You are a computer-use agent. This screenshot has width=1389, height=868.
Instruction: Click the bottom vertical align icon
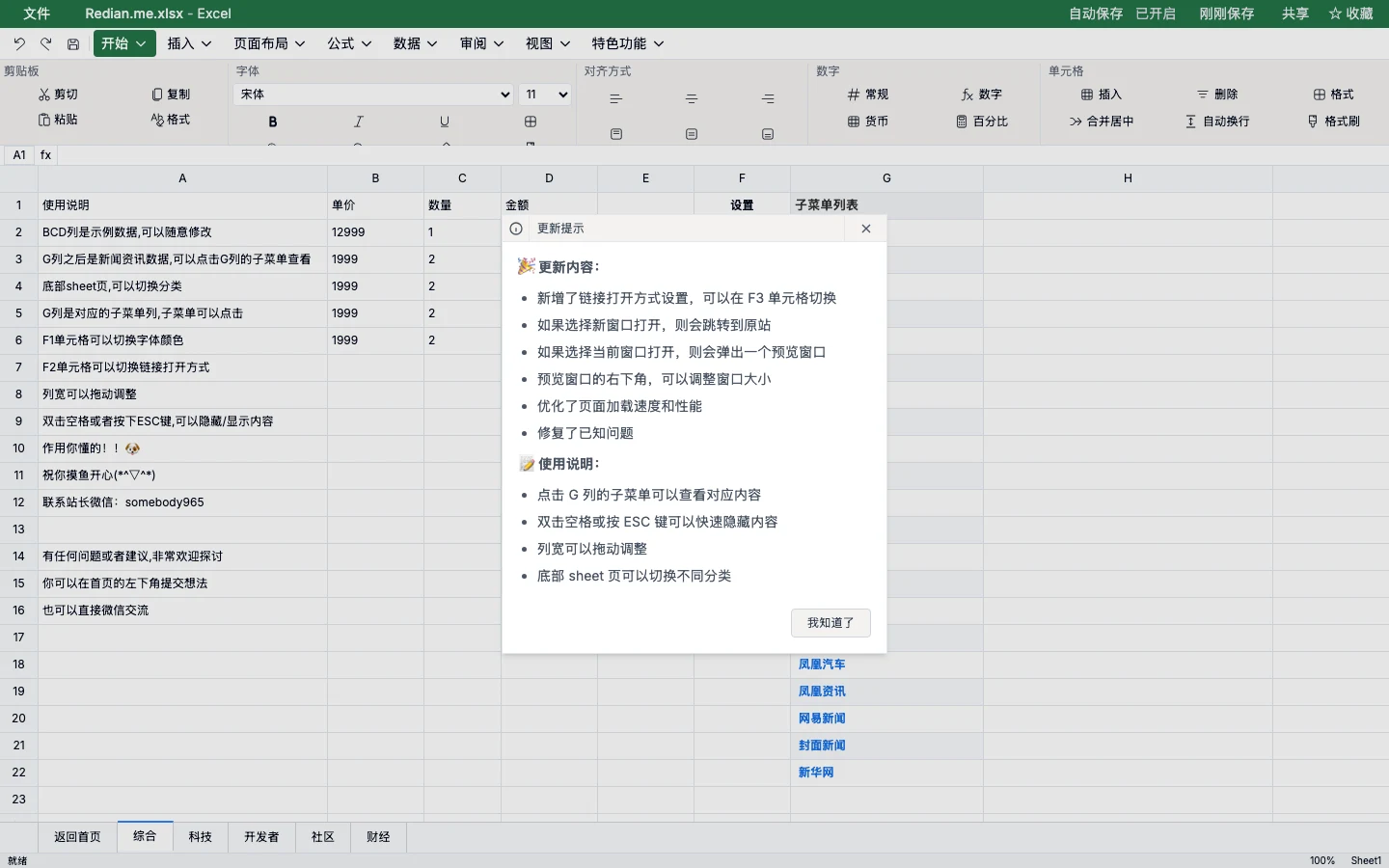click(768, 134)
